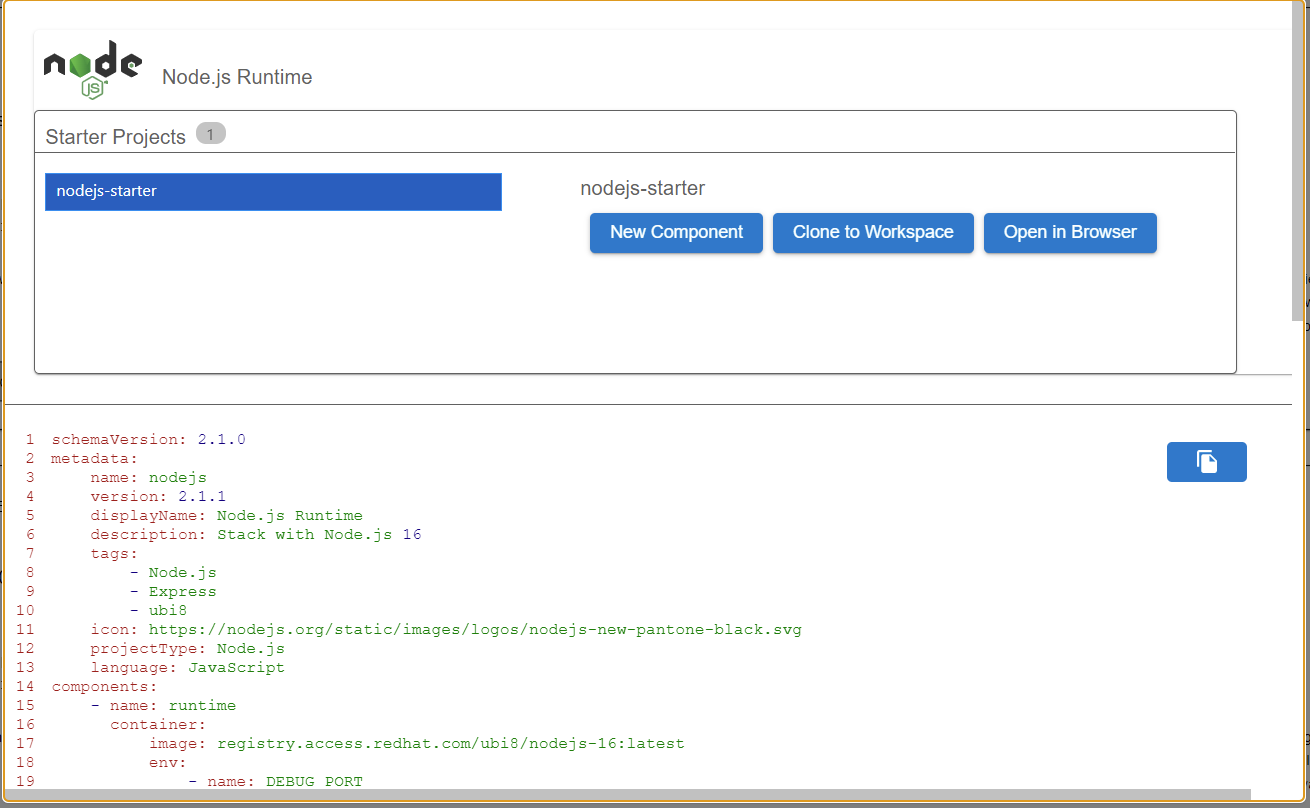Click the 'version: 2.1.1' line
1310x808 pixels.
coord(158,496)
